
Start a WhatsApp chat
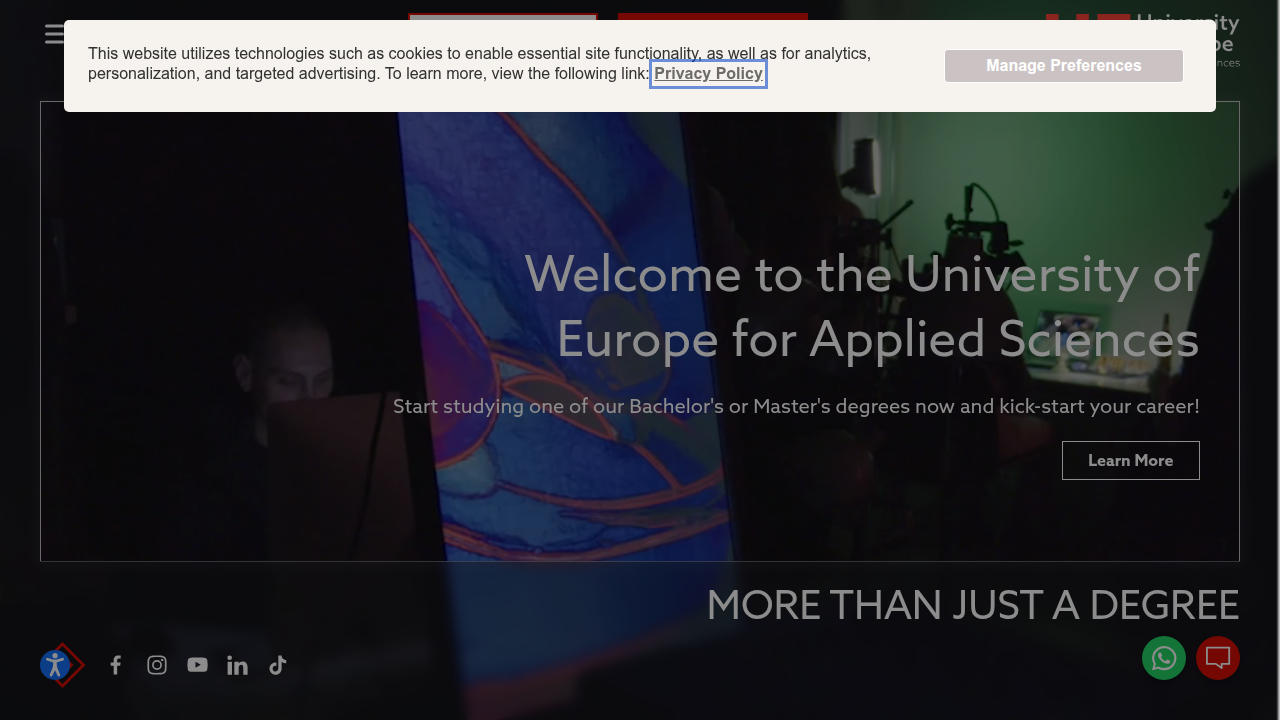coord(1164,658)
